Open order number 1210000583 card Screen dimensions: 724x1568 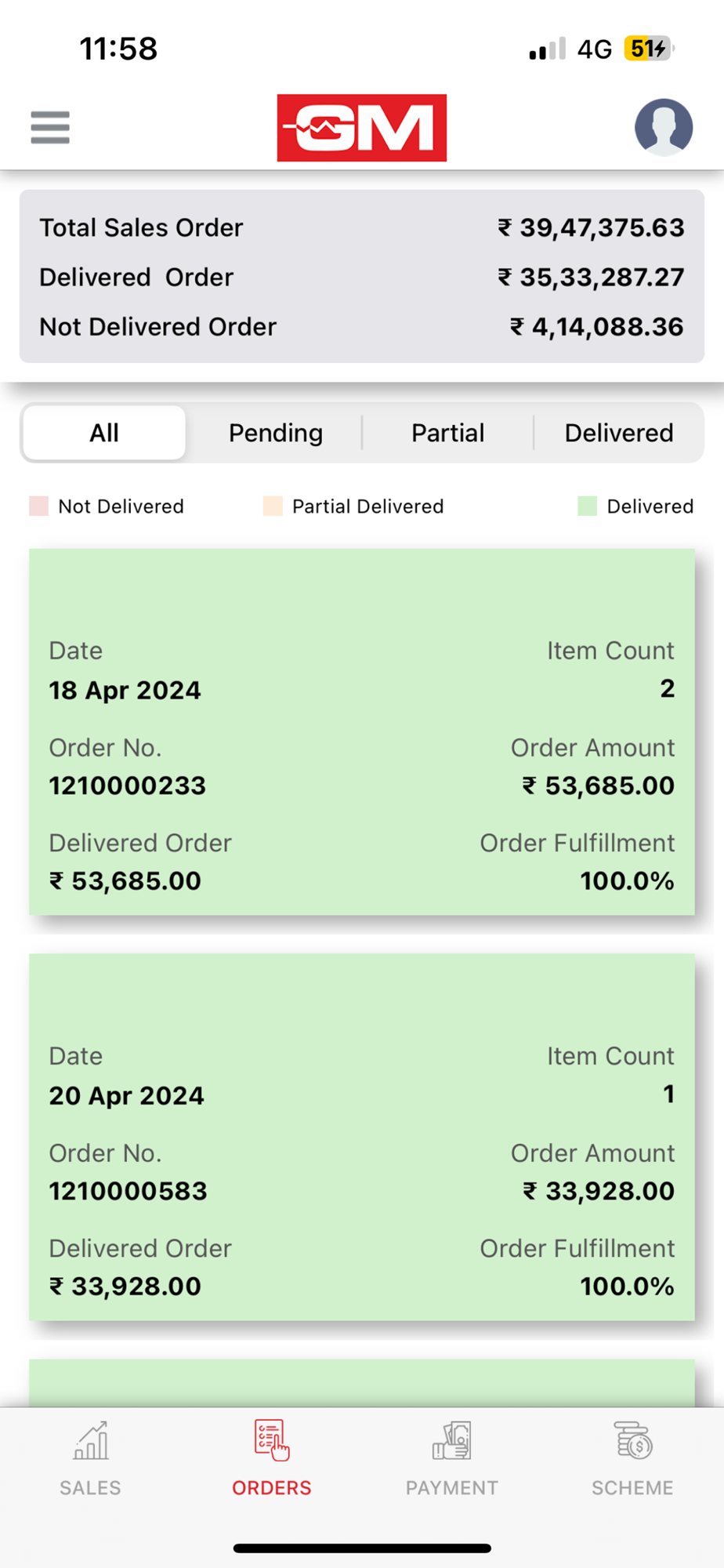pos(361,1137)
